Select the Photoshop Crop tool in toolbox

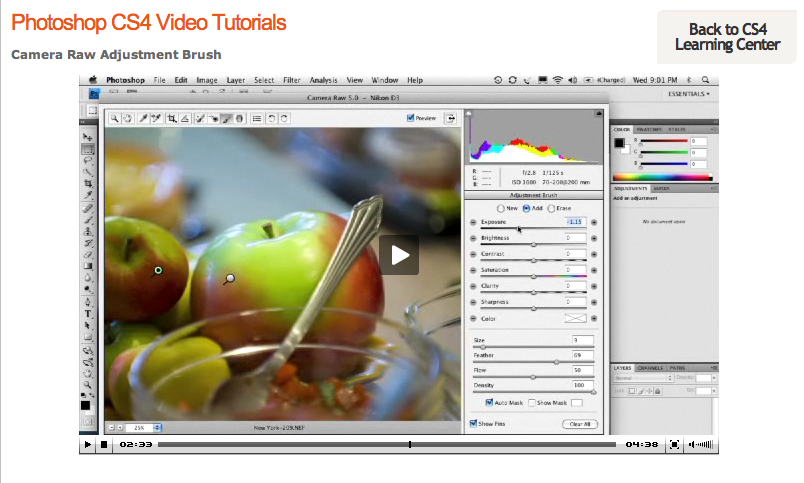click(88, 184)
